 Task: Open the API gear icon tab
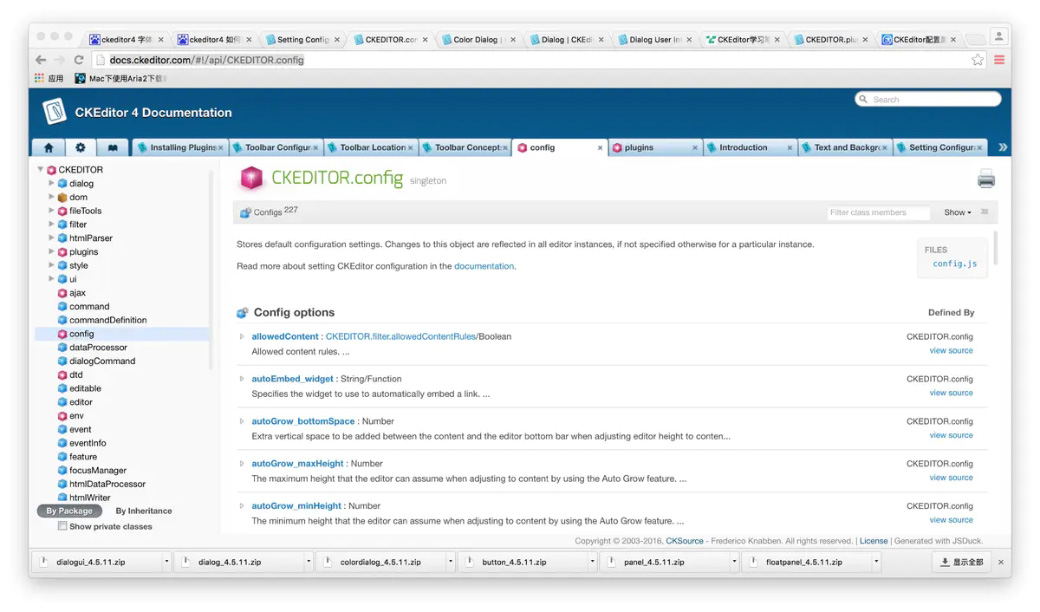(80, 147)
